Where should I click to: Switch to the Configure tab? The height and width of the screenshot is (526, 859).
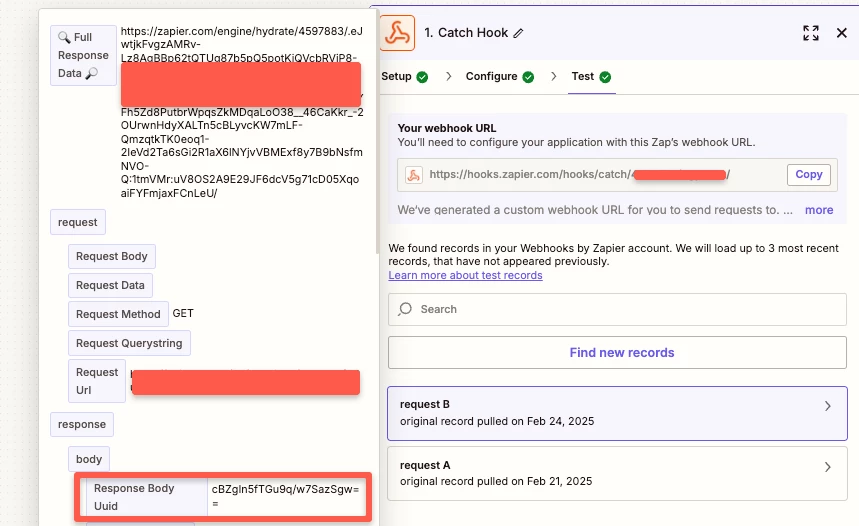pyautogui.click(x=491, y=77)
